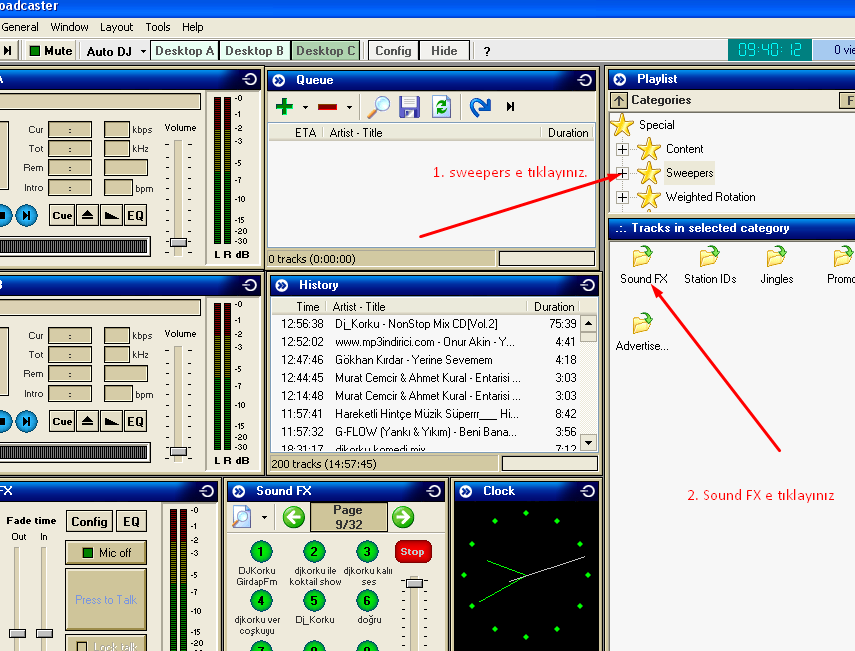Enable the Lock talk checkbox

(83, 647)
